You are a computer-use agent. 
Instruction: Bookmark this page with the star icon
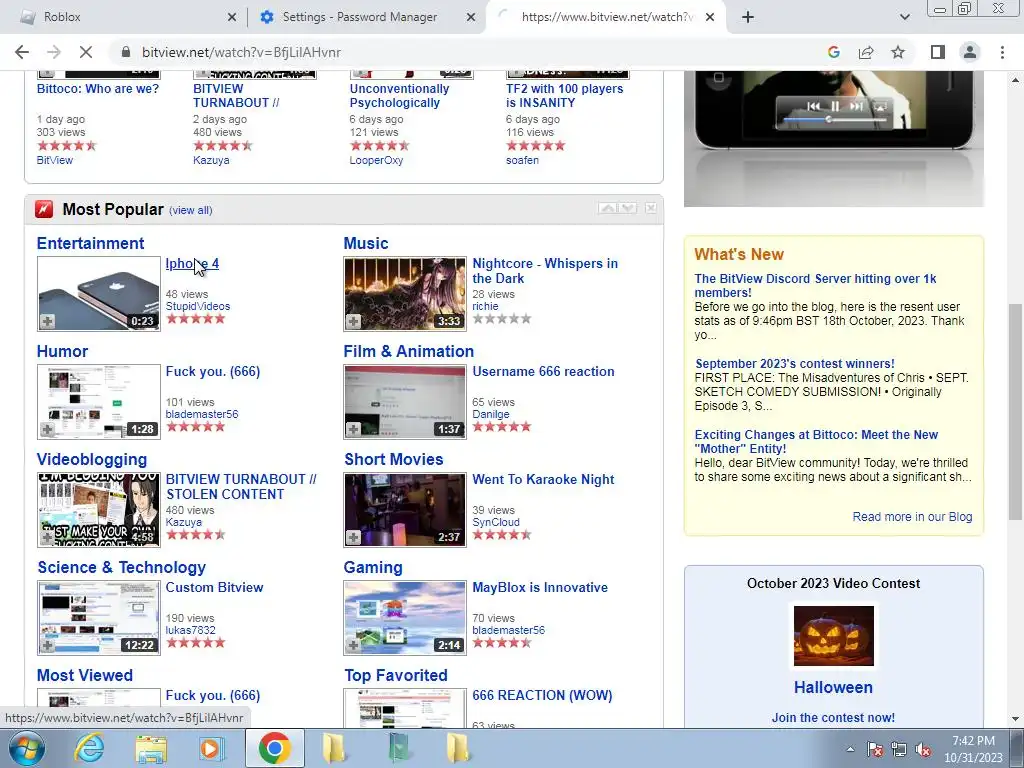pos(898,52)
